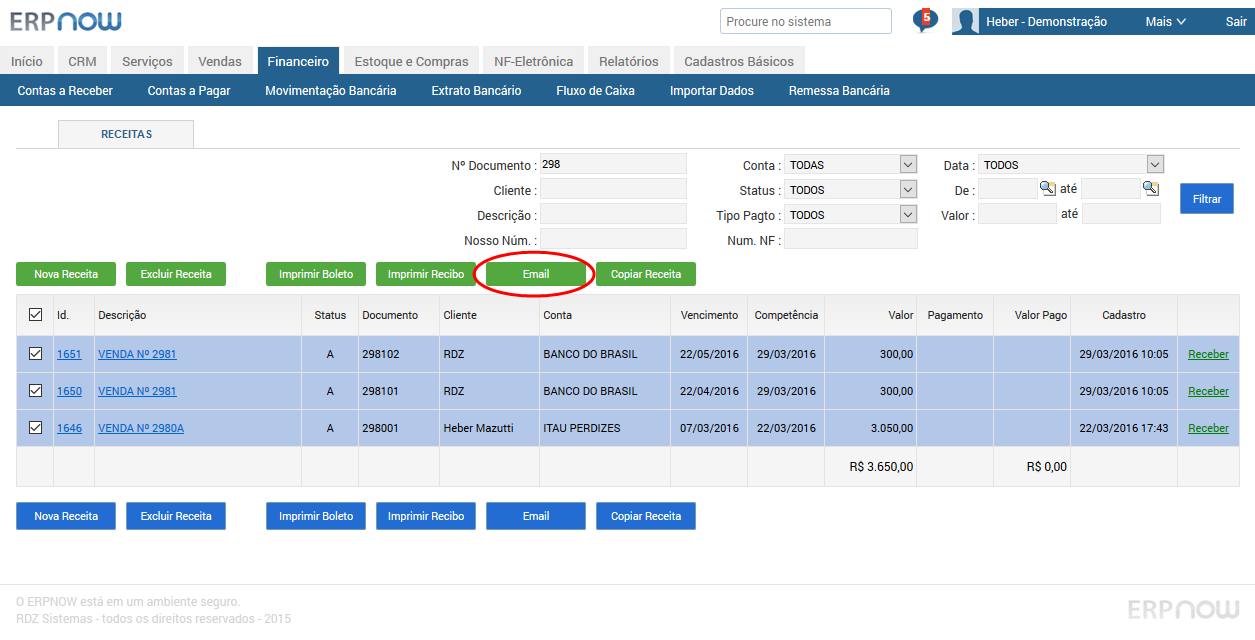Screen dimensions: 1255x640
Task: Click the Nosso Núm. filter field
Action: [x=613, y=238]
